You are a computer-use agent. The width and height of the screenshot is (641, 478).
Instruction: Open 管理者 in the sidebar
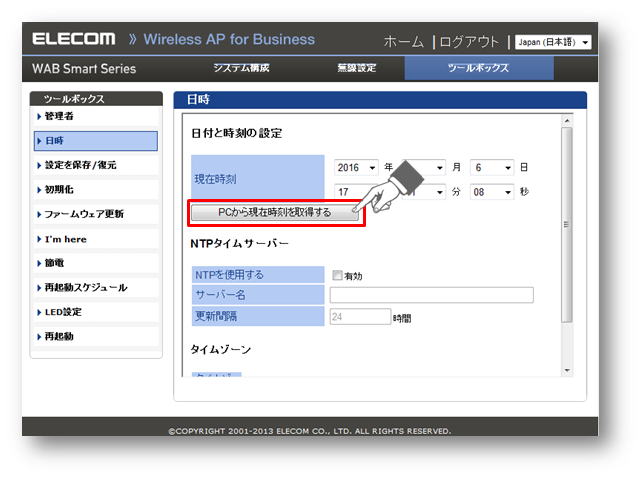[x=96, y=116]
